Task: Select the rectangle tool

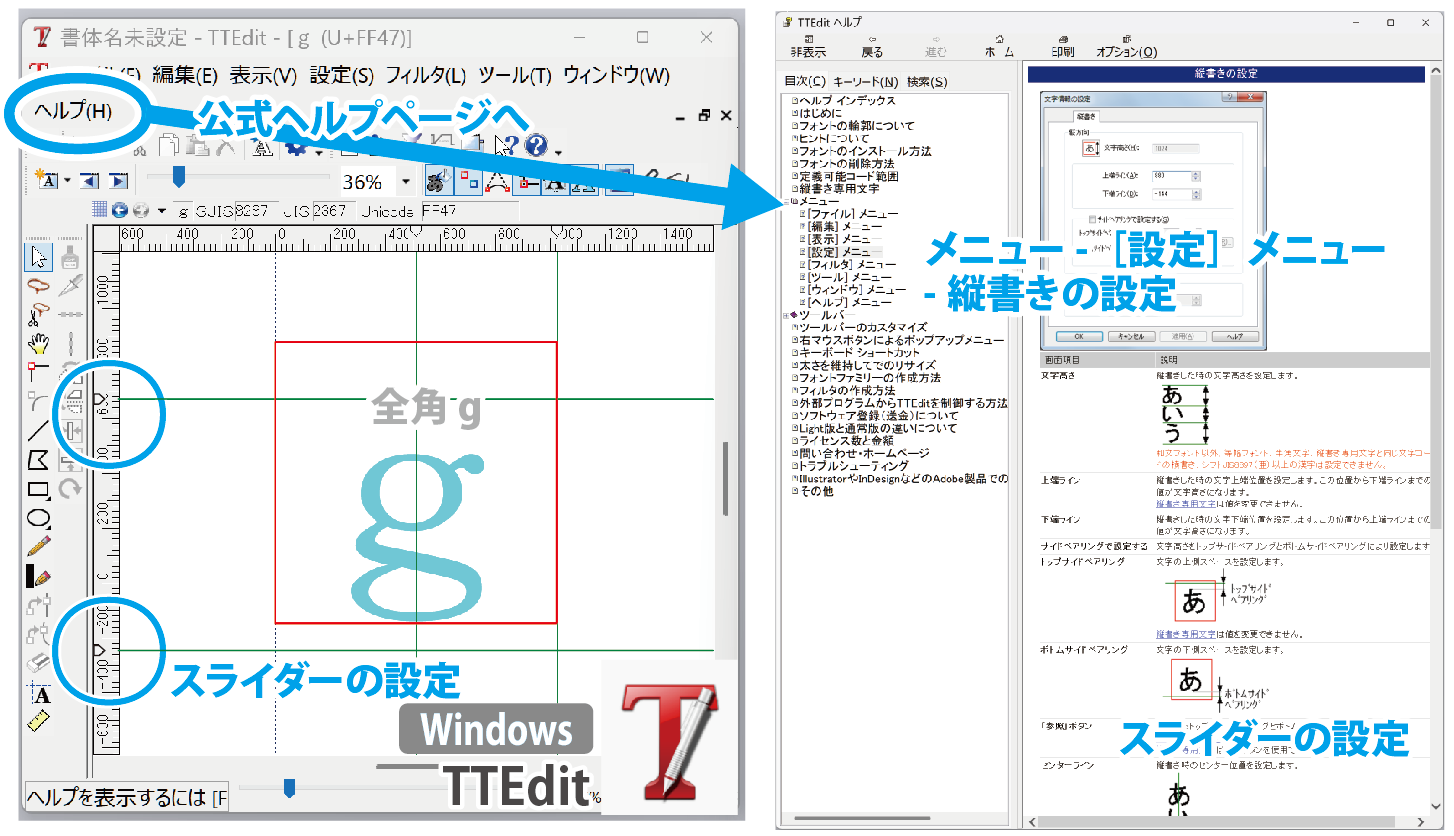Action: [x=38, y=489]
